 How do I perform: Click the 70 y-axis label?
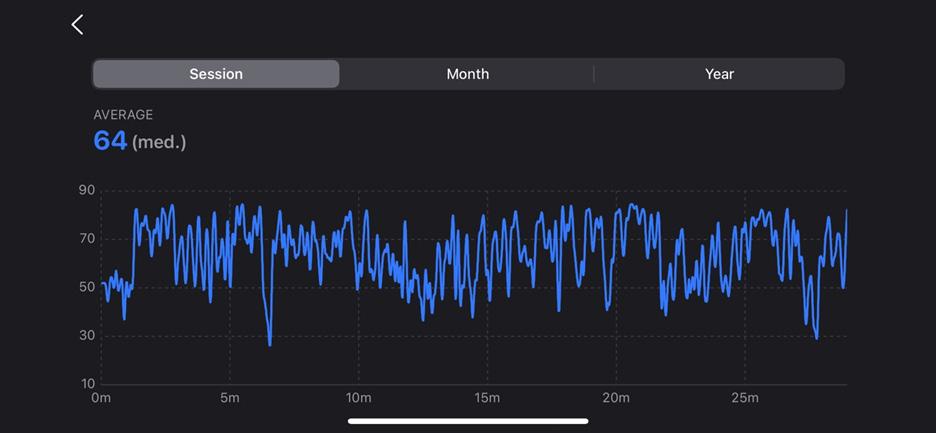pos(87,239)
